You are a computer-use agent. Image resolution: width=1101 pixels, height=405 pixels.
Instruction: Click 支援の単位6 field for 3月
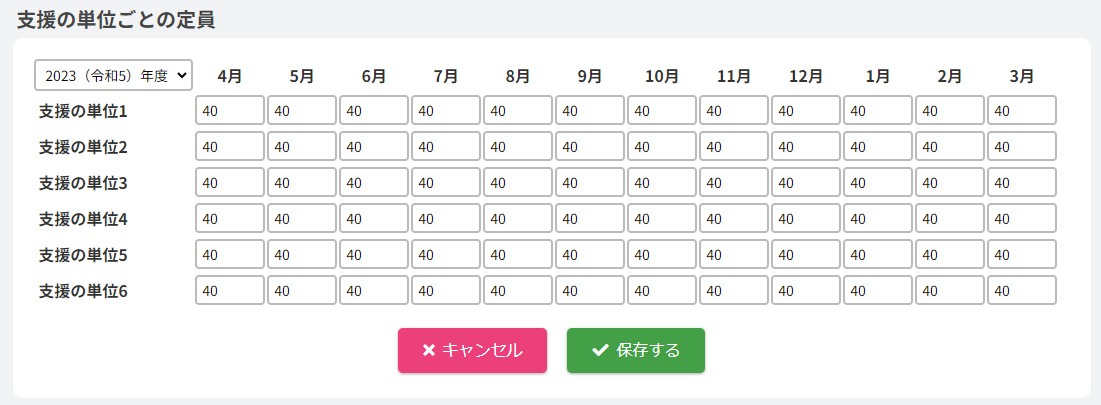[x=1021, y=291]
